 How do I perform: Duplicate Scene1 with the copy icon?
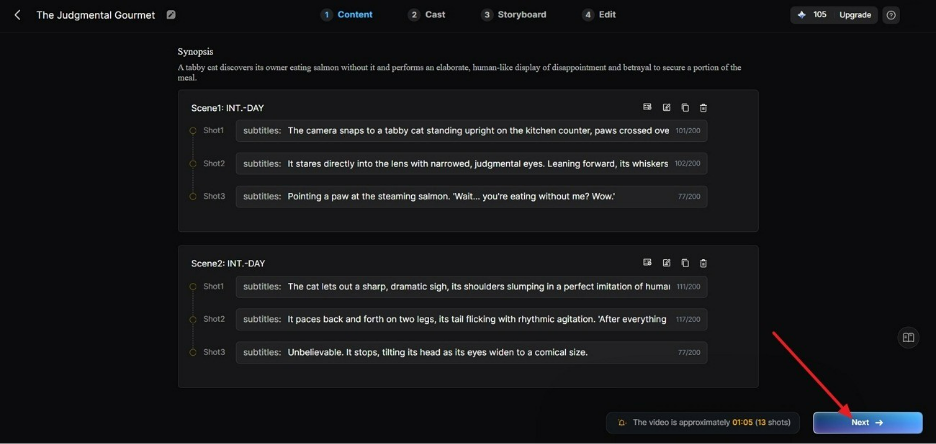(685, 107)
